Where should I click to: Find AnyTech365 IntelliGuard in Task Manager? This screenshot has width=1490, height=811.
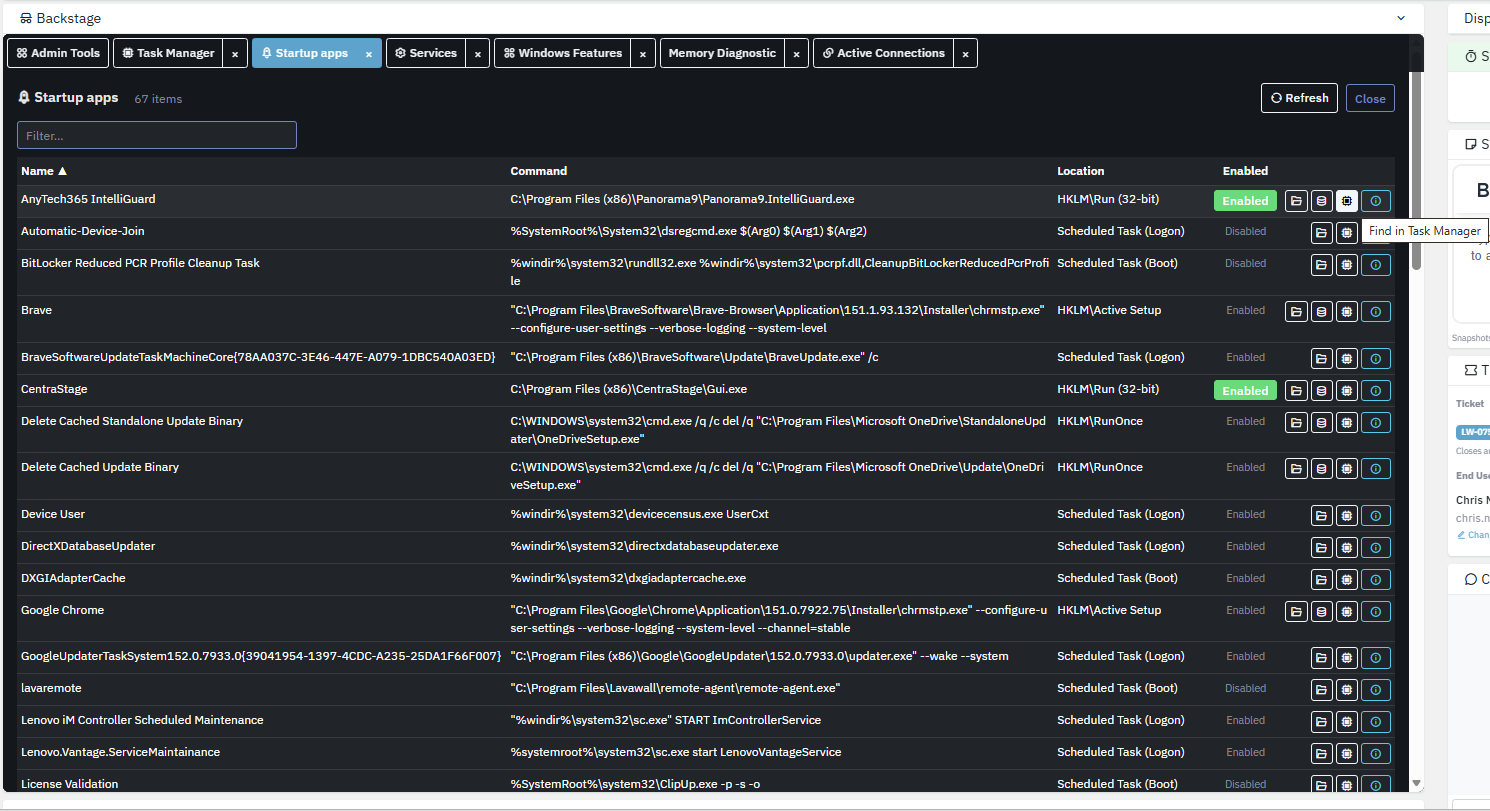click(x=1347, y=201)
